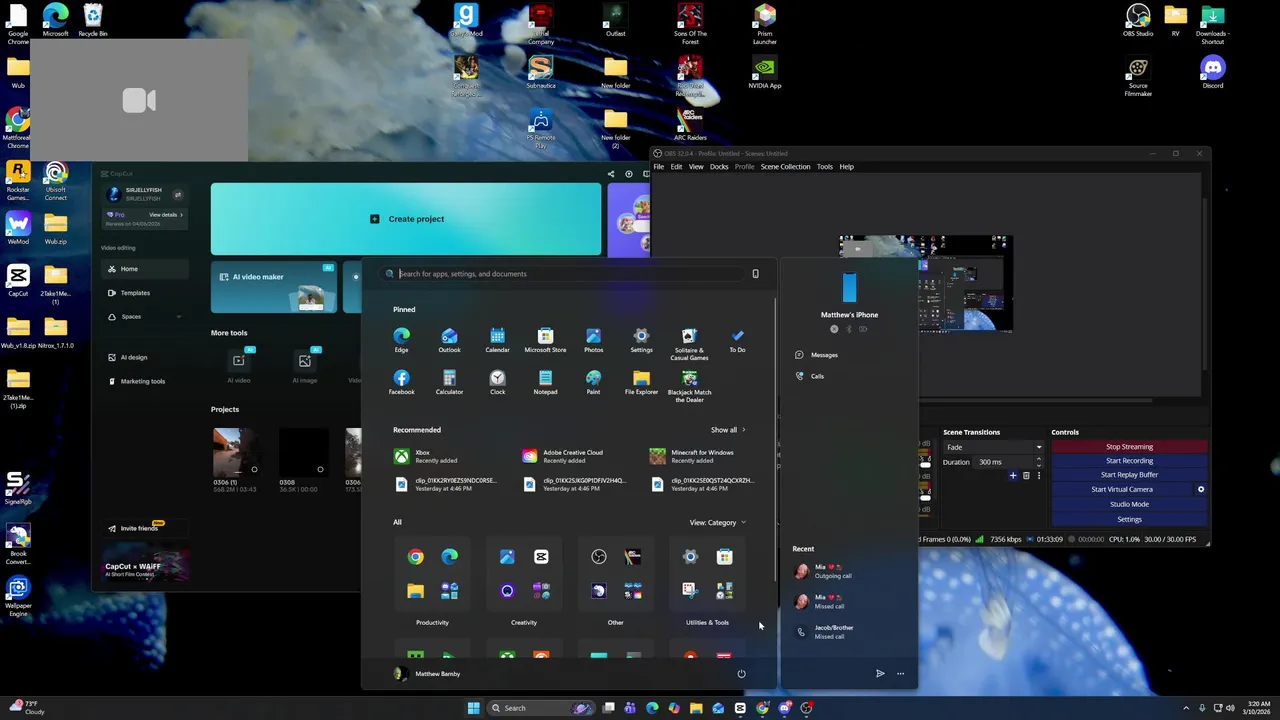Launch Paint from pinned apps
The width and height of the screenshot is (1280, 720).
coord(593,382)
